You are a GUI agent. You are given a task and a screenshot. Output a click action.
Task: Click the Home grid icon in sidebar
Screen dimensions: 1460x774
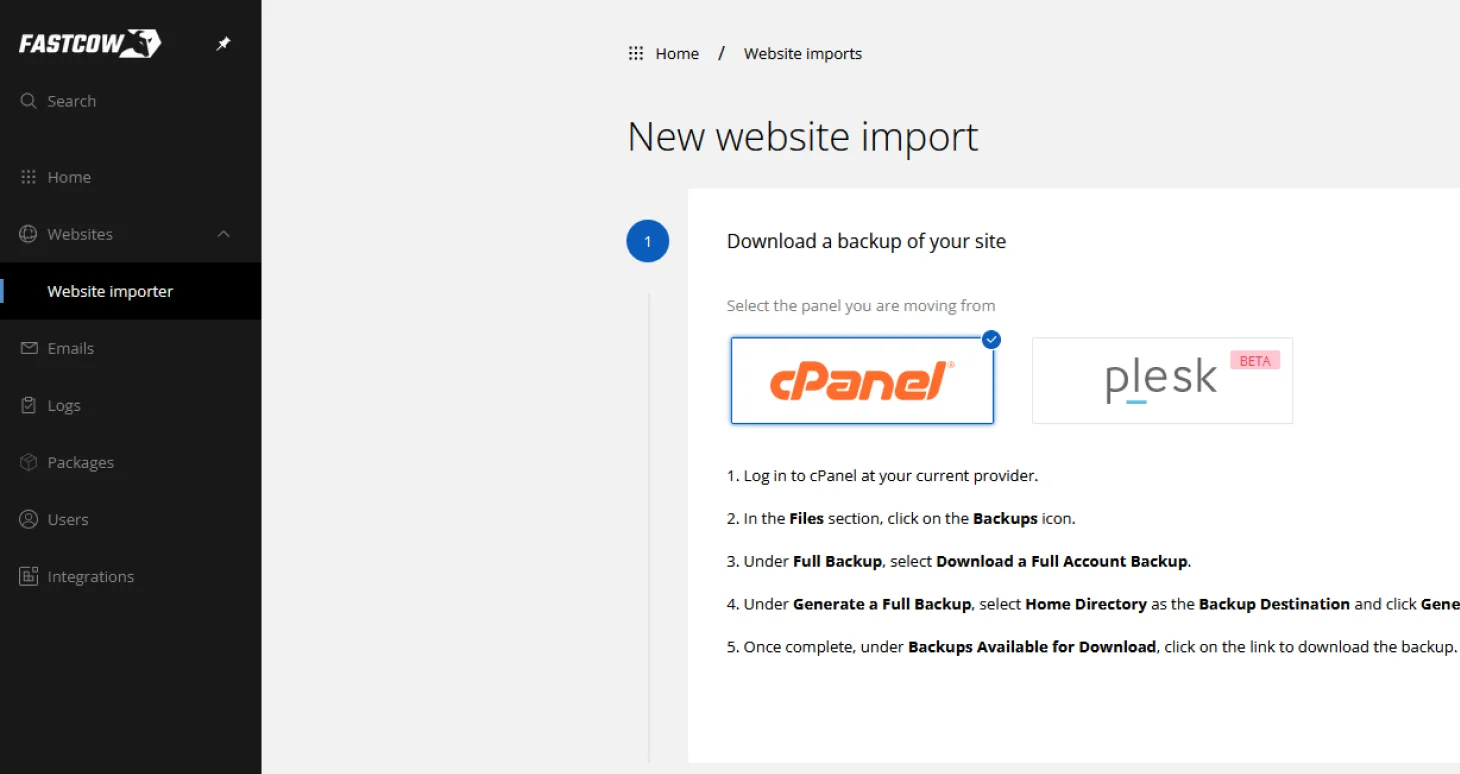tap(28, 177)
